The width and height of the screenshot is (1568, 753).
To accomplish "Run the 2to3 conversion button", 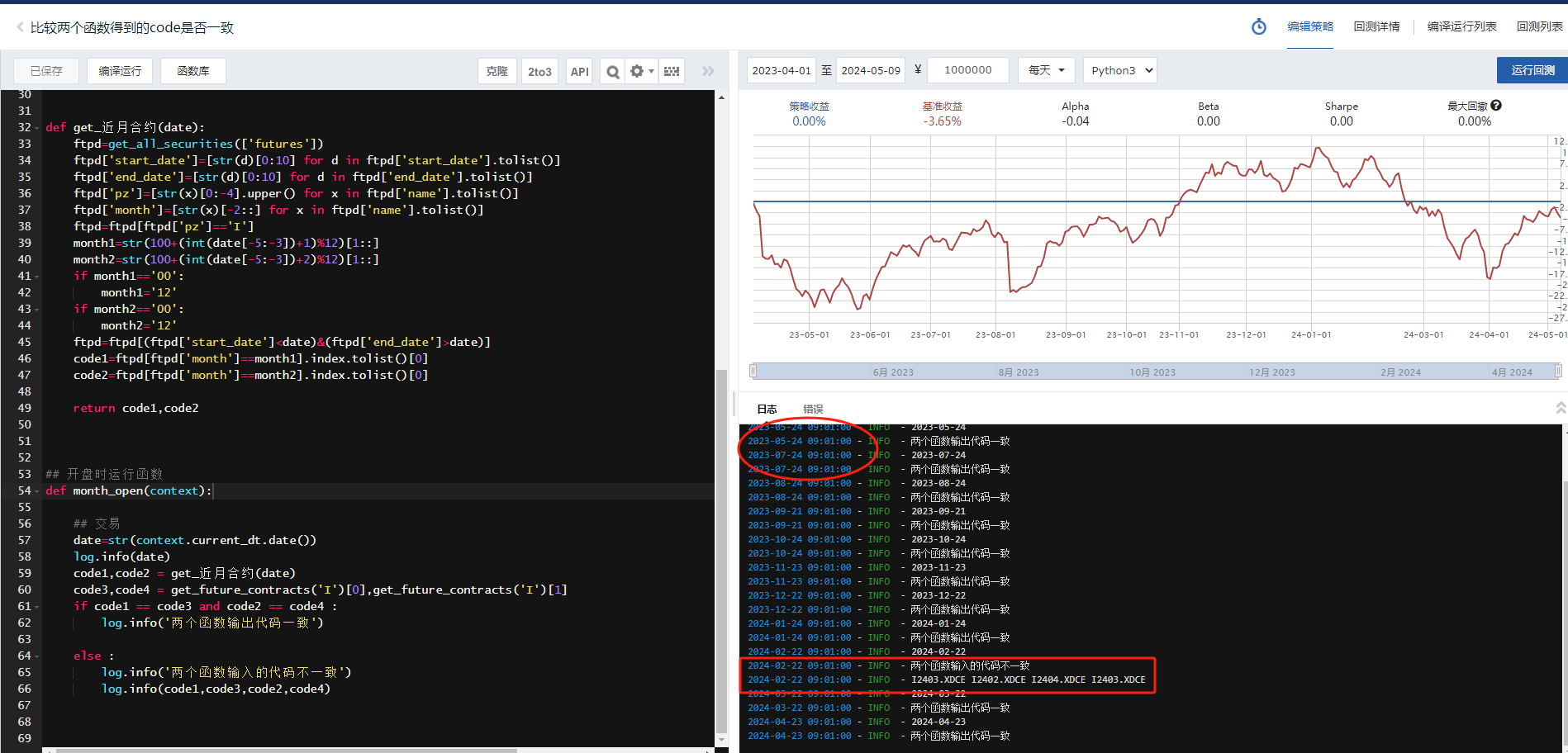I will (539, 71).
